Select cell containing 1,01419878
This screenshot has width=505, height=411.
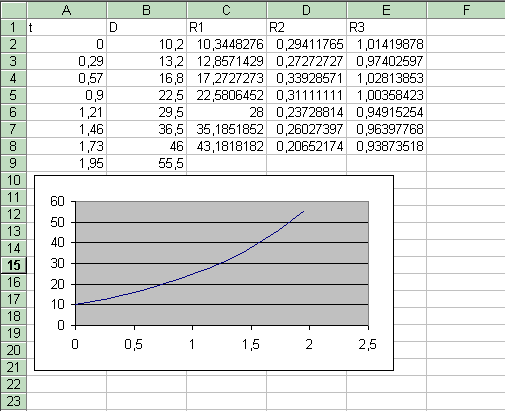387,44
